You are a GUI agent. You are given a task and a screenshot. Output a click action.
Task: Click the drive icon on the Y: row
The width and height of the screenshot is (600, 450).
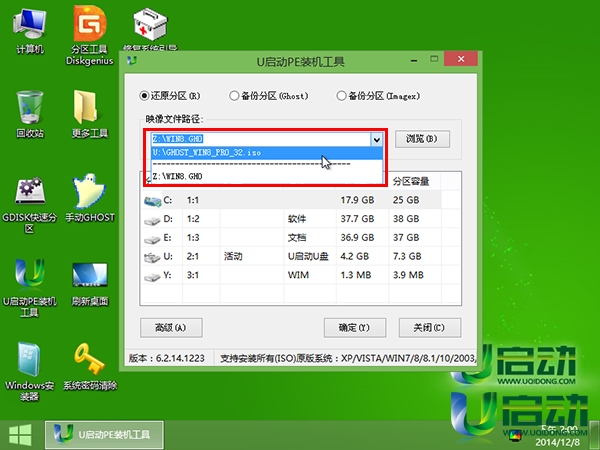click(152, 277)
